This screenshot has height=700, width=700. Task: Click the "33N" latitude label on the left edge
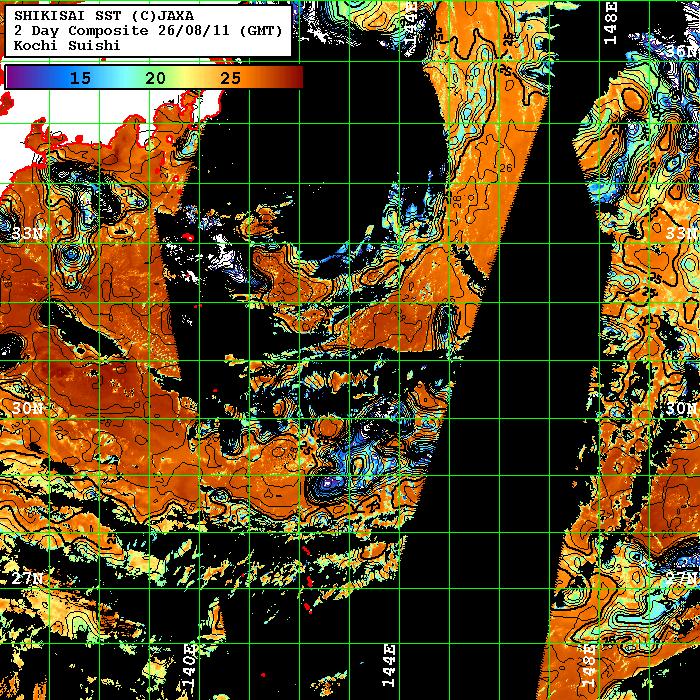coord(27,233)
